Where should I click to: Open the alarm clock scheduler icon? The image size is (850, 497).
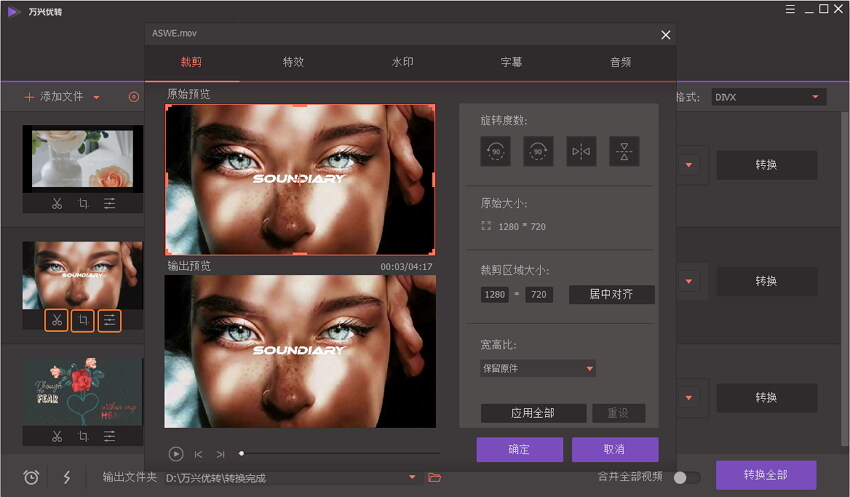click(31, 477)
